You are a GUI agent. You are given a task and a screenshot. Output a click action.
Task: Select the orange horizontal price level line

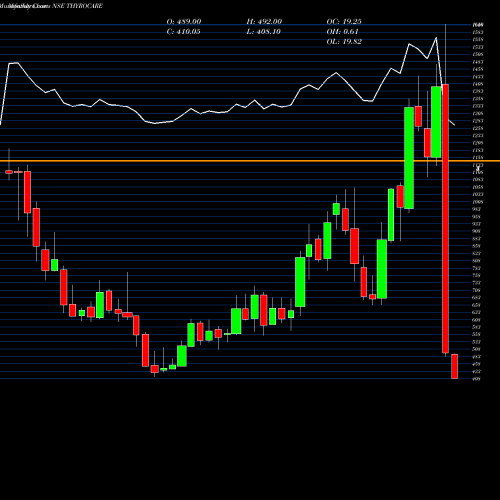(250, 161)
